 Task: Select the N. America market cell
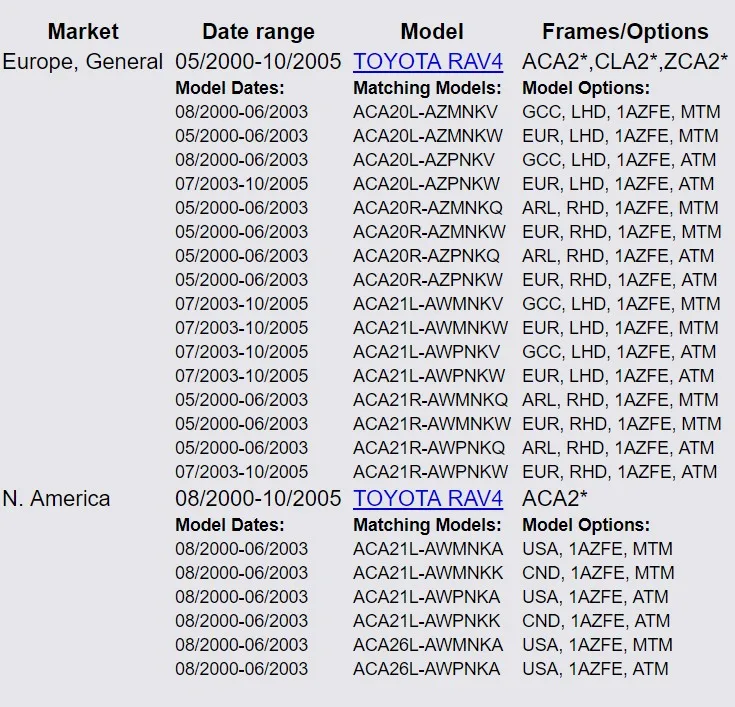coord(57,498)
